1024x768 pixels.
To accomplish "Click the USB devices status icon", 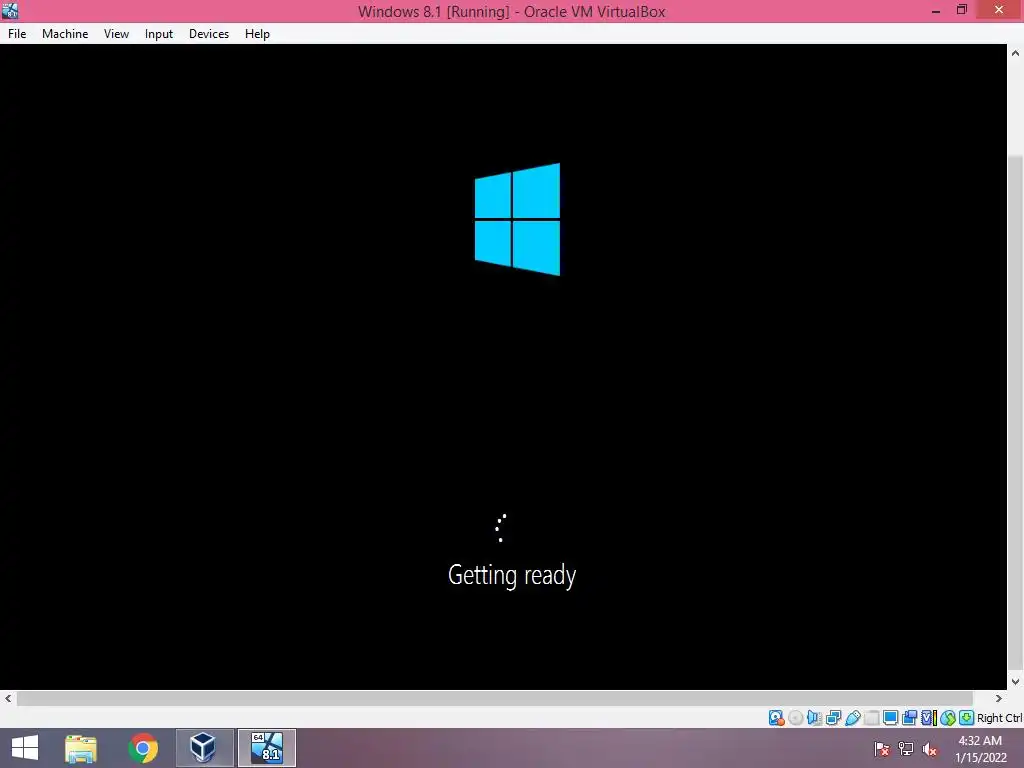I will pyautogui.click(x=852, y=718).
